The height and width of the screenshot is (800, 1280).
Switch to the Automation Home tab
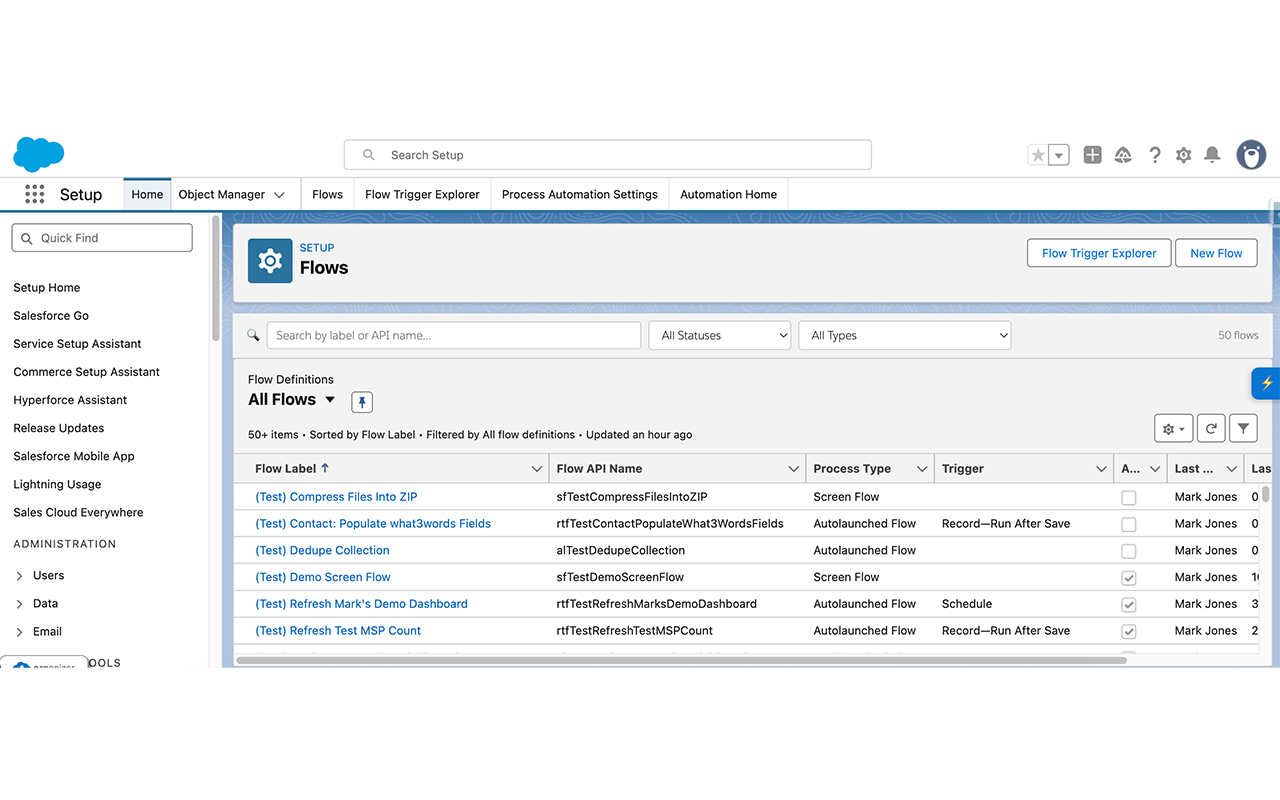coord(728,195)
